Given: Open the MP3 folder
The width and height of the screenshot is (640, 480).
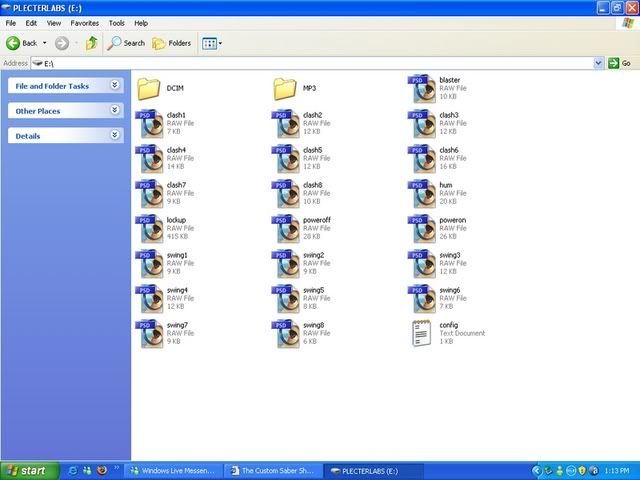Looking at the screenshot, I should click(x=287, y=90).
